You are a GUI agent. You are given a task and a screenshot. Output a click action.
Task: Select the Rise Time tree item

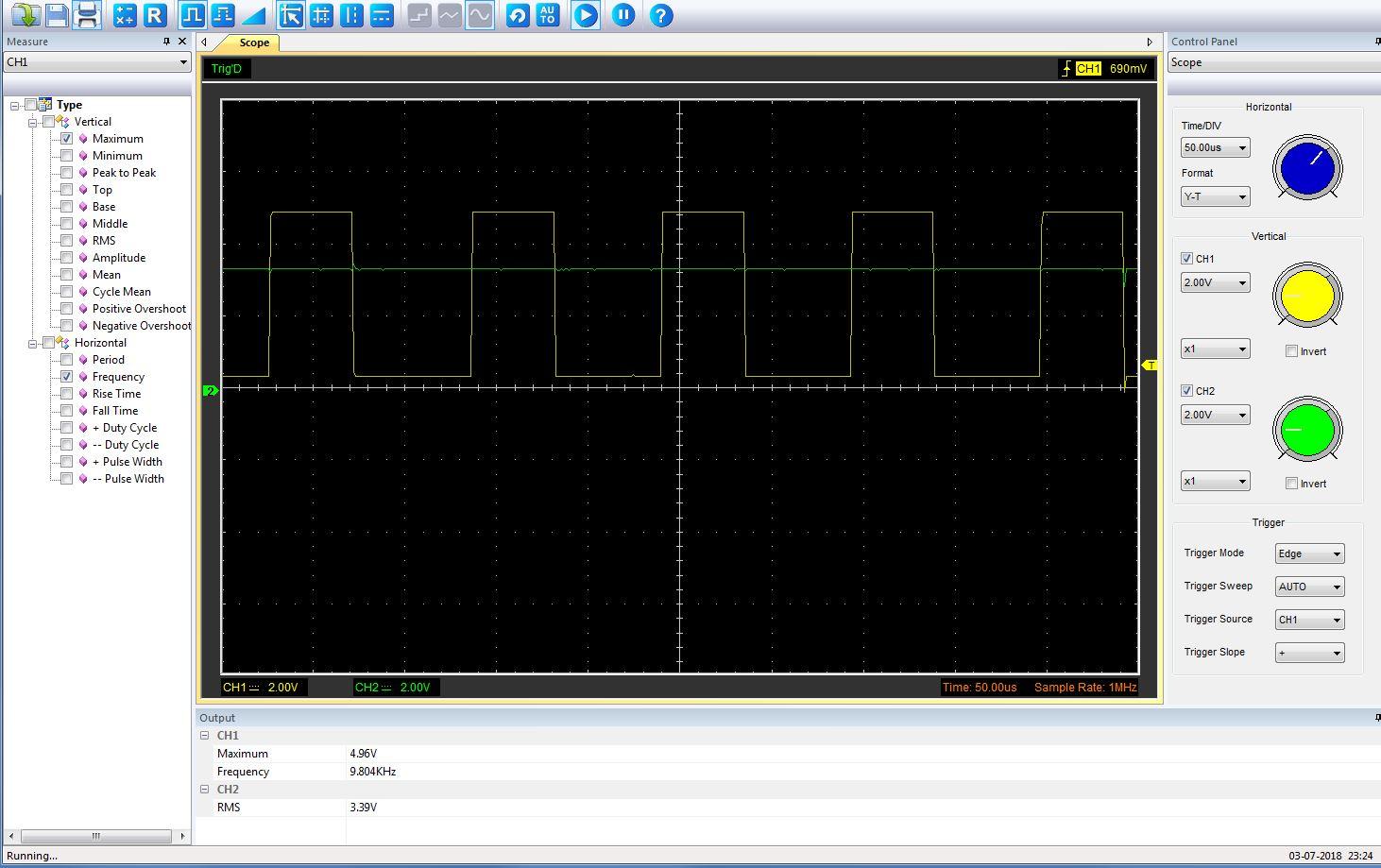pyautogui.click(x=116, y=394)
